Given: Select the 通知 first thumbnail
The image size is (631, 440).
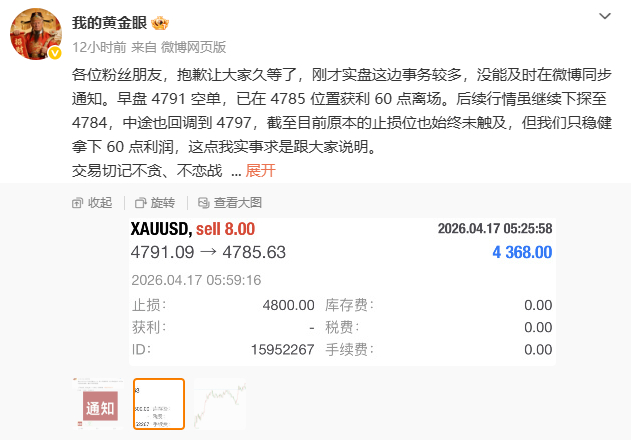Looking at the screenshot, I should click(99, 404).
